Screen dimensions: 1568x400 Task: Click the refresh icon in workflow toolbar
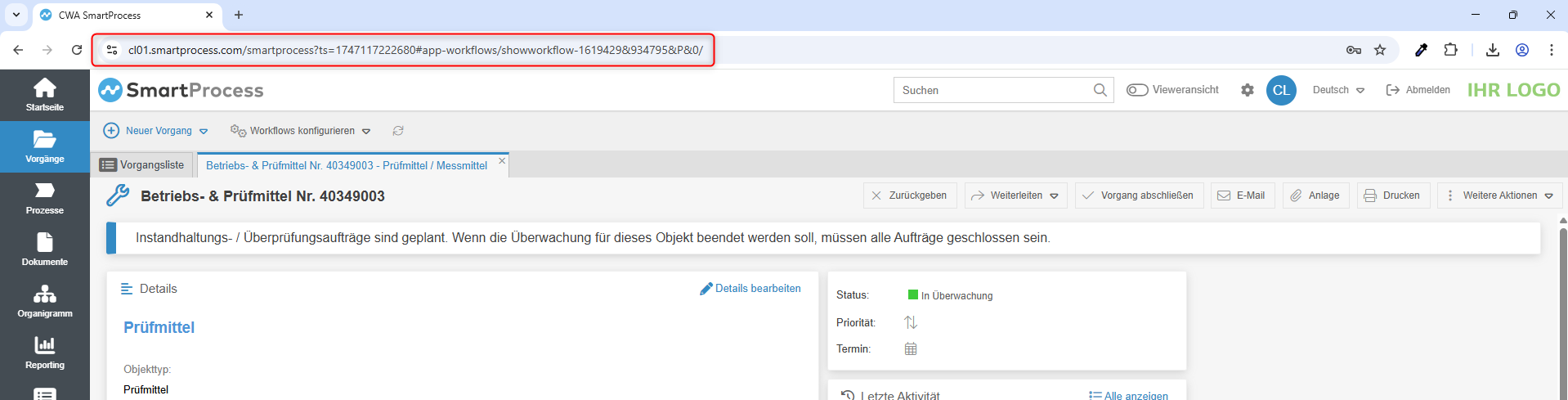(x=398, y=131)
